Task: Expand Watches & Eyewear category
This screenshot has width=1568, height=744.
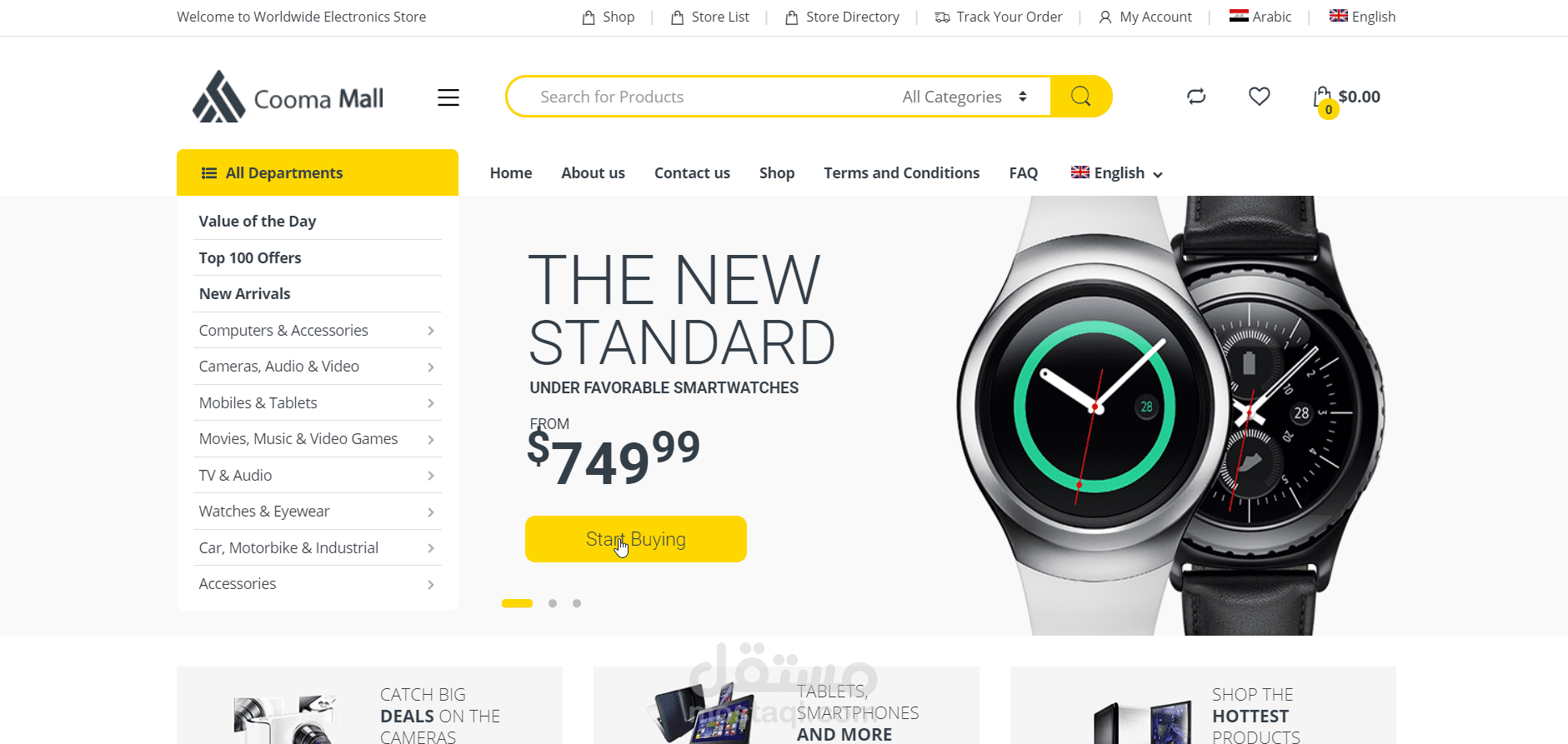Action: click(318, 512)
